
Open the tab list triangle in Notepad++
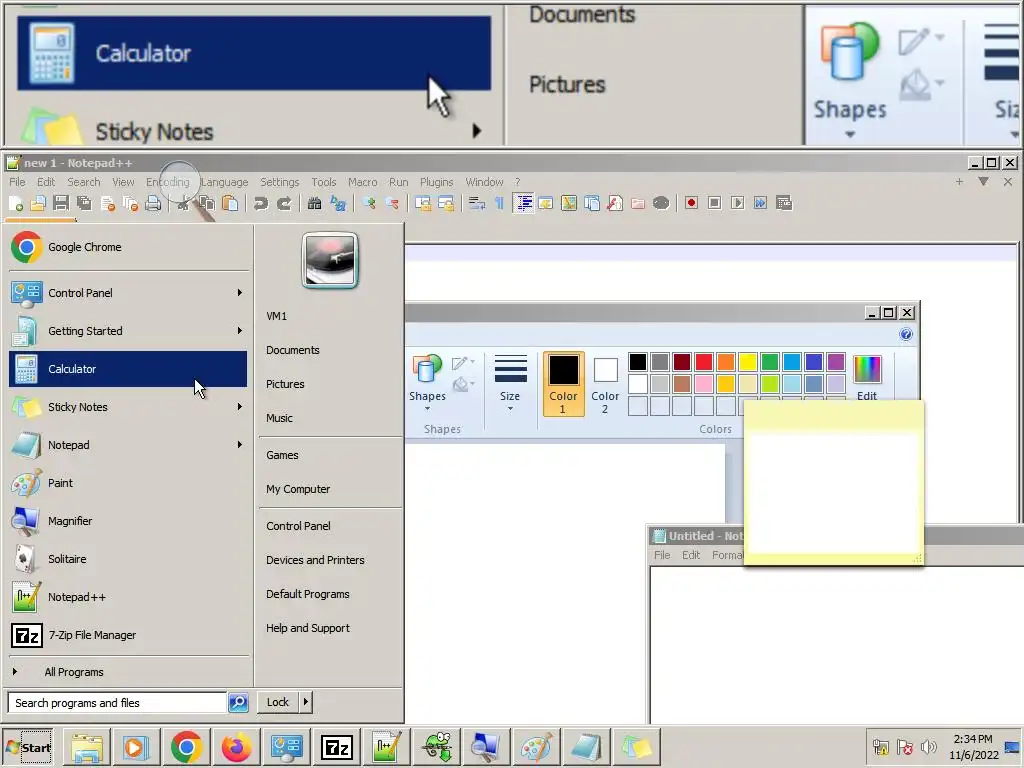[x=983, y=182]
